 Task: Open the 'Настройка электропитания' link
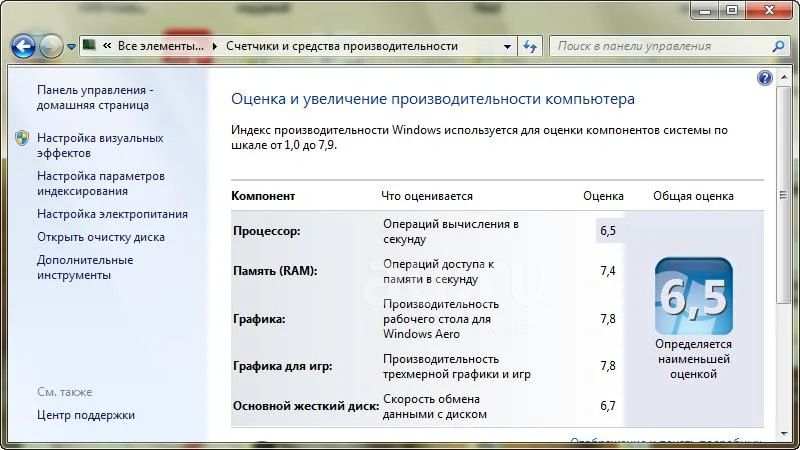tap(112, 214)
